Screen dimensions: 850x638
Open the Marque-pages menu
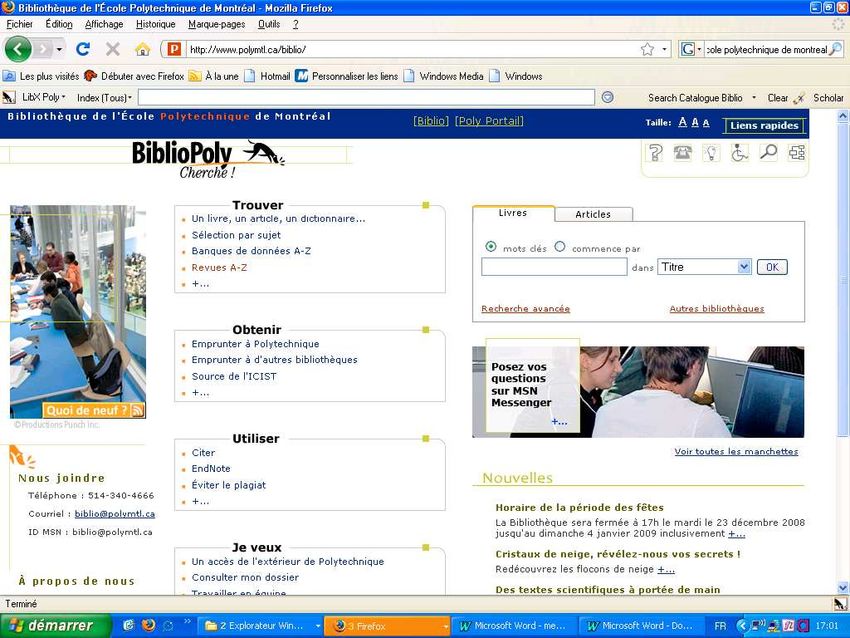(x=216, y=24)
